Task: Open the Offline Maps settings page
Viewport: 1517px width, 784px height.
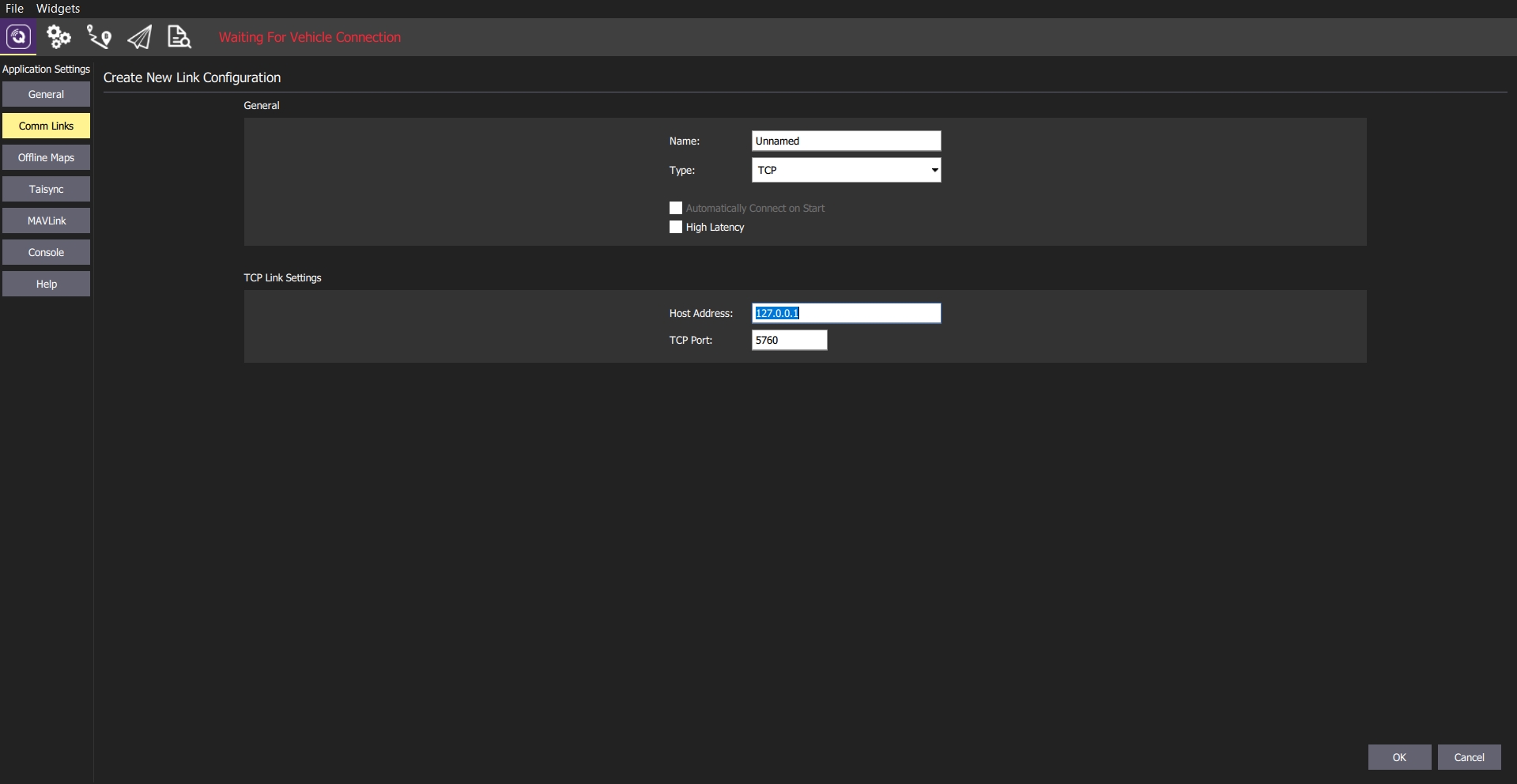Action: (x=46, y=158)
